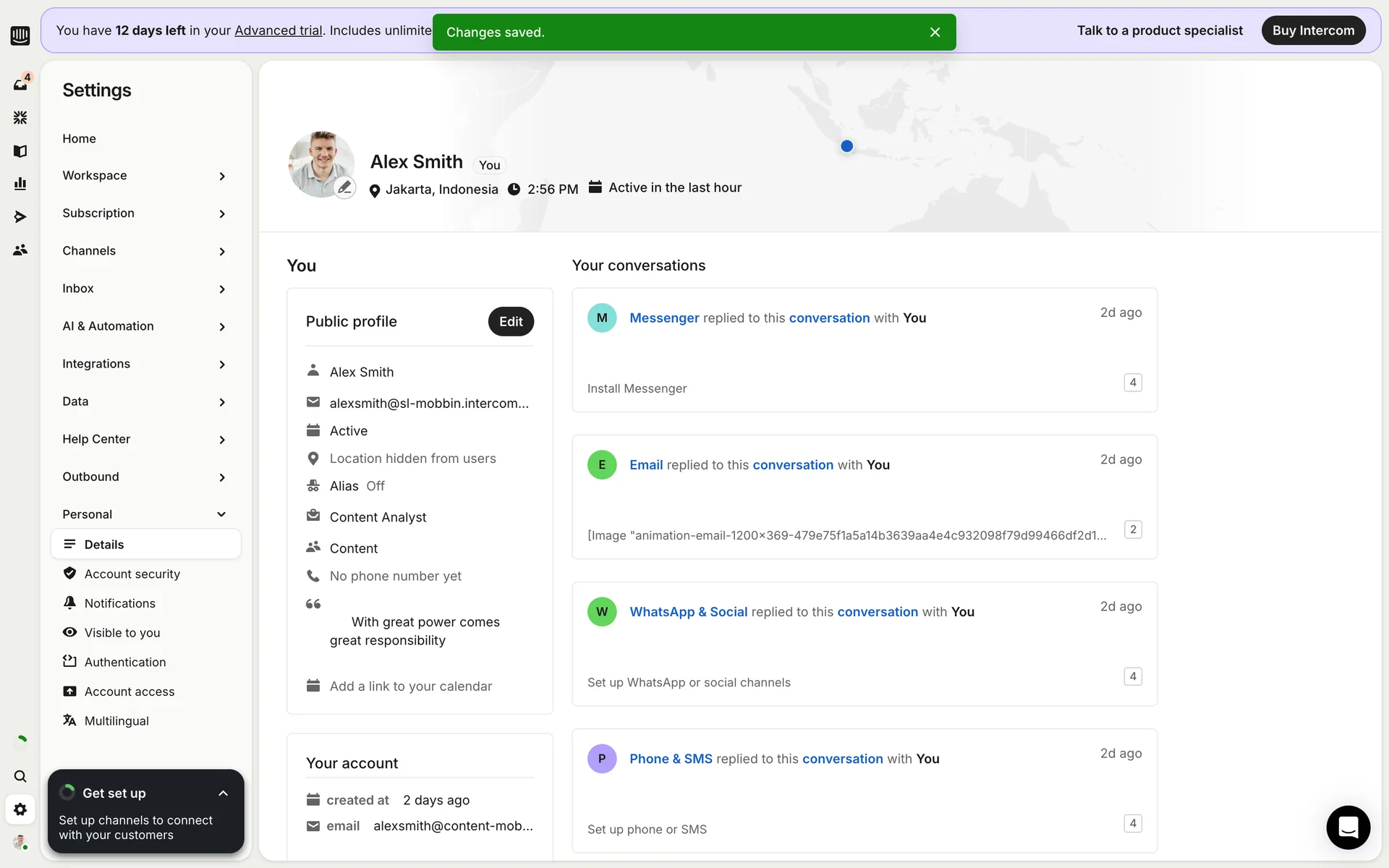Click the Buy Intercom button
This screenshot has height=868, width=1389.
1312,30
